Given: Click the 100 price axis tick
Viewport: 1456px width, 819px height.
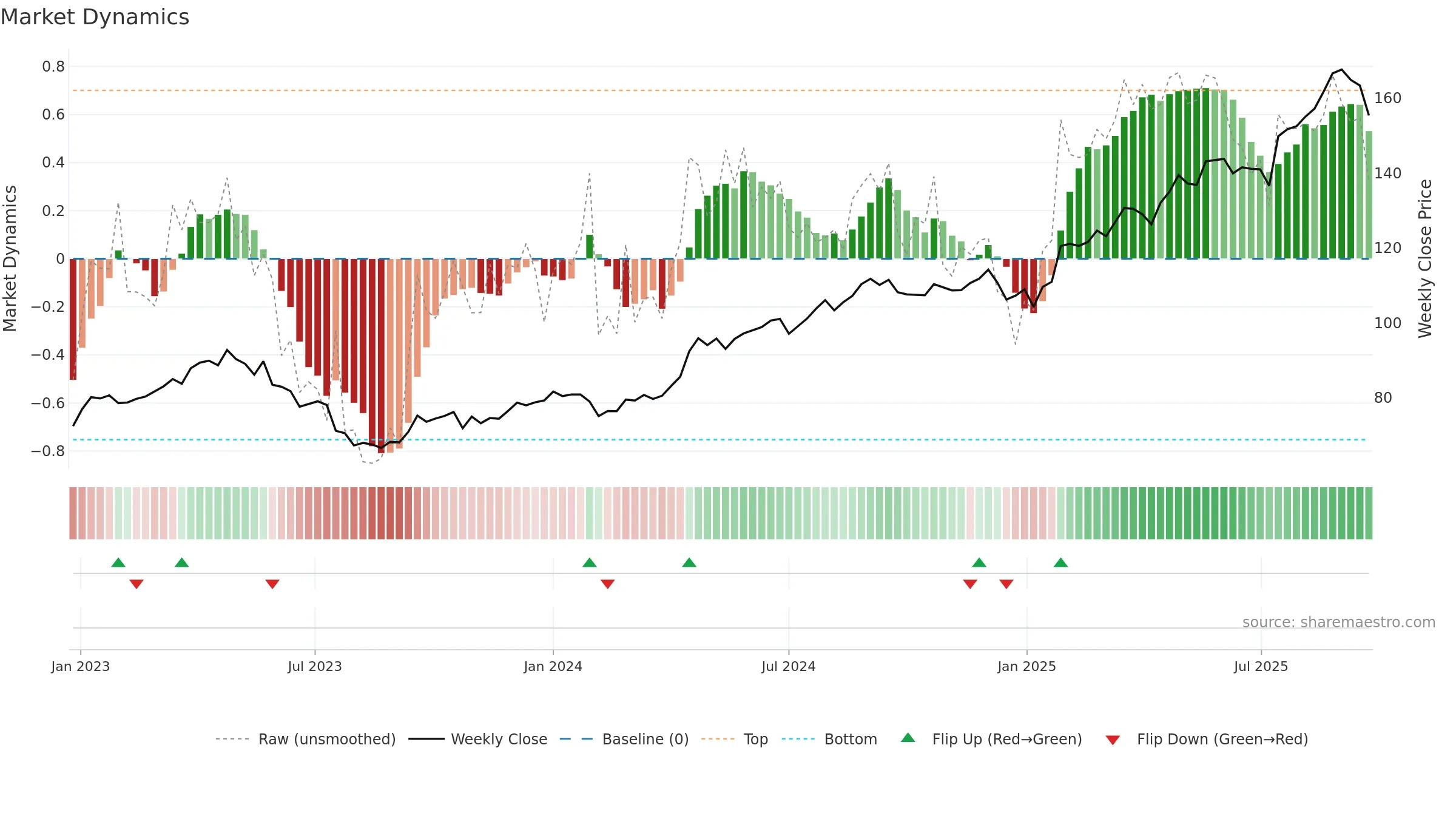Looking at the screenshot, I should [1388, 323].
